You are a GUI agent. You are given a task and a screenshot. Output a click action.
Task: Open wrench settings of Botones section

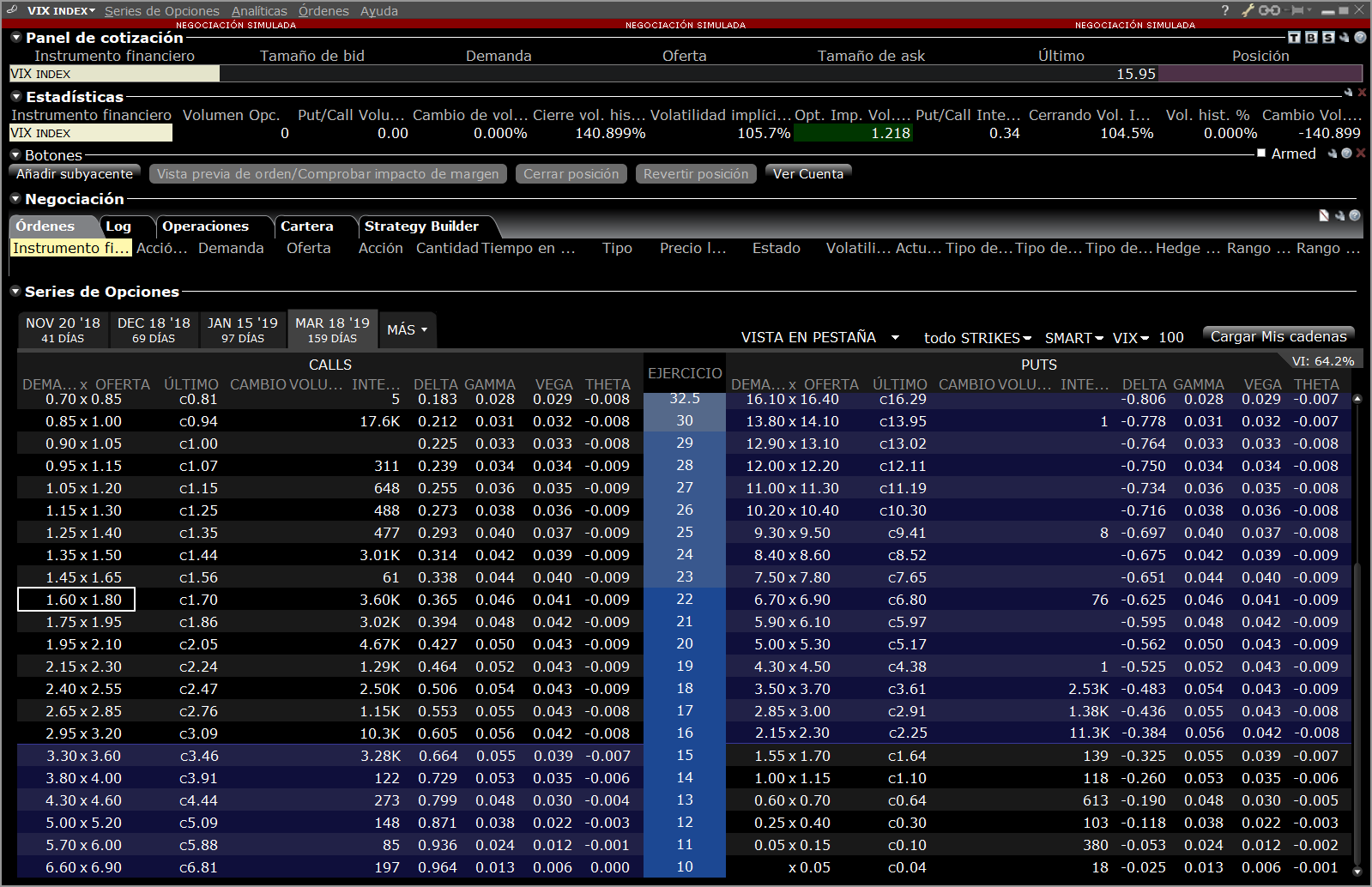1333,154
